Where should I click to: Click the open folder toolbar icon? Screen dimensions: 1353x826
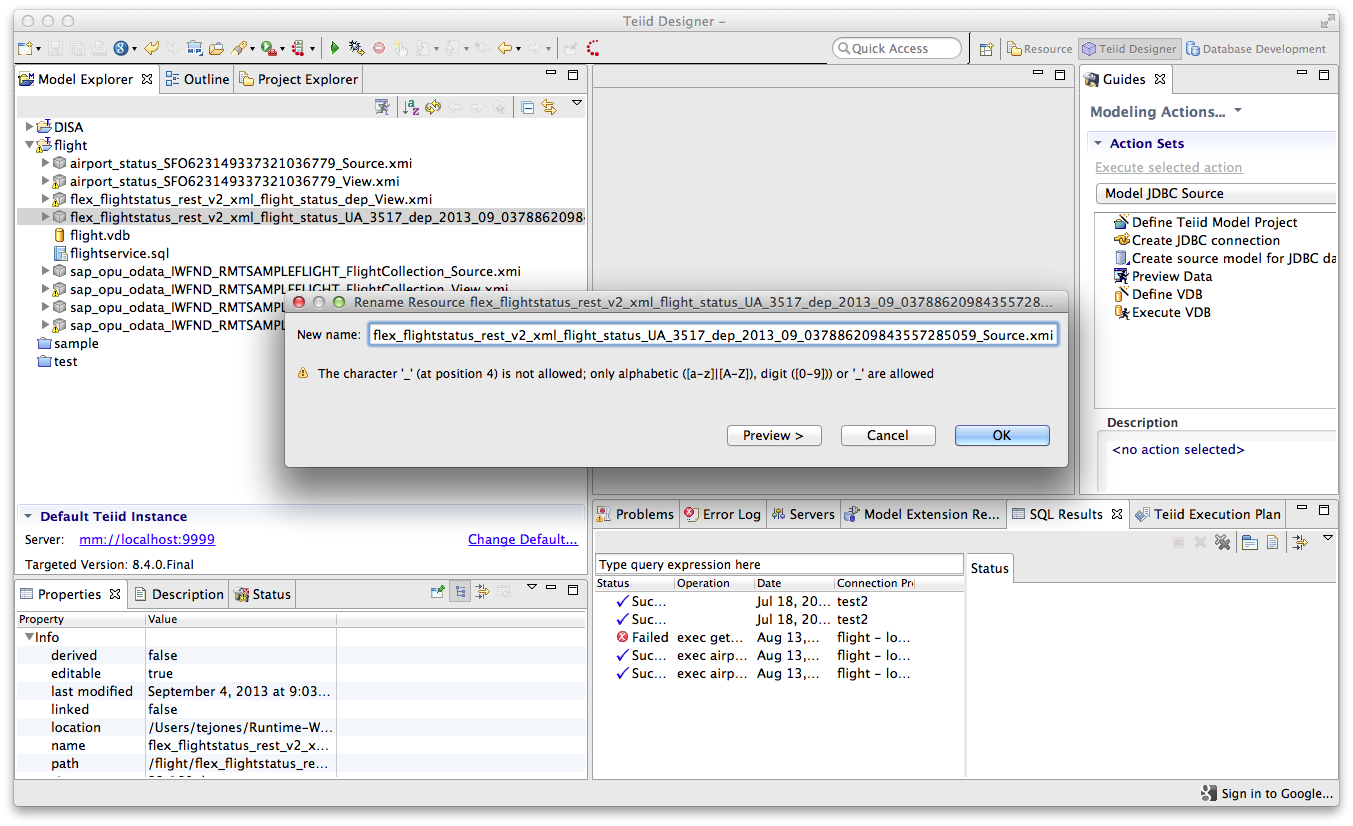pos(215,48)
